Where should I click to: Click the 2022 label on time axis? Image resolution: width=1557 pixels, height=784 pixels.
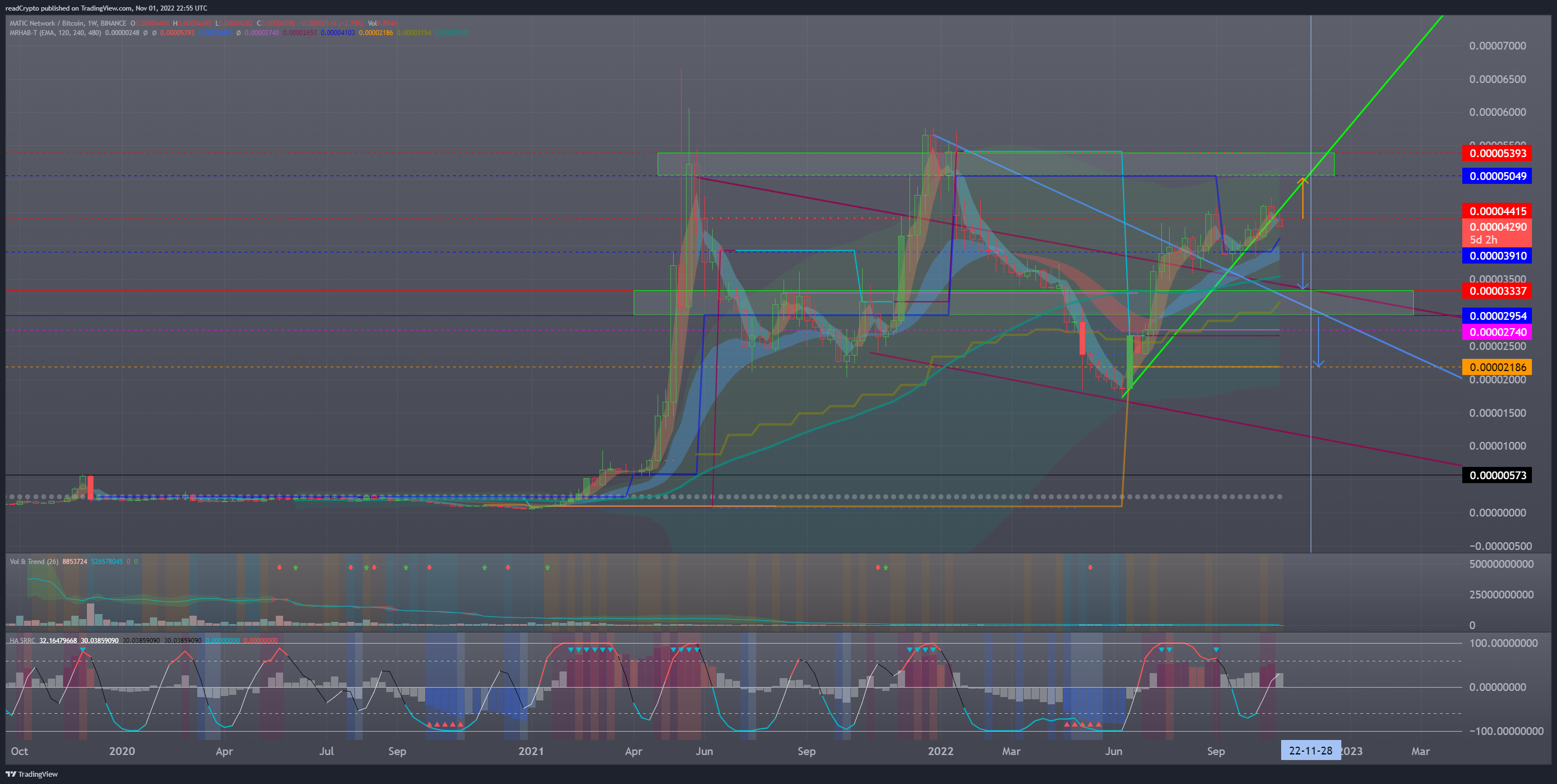click(x=941, y=751)
